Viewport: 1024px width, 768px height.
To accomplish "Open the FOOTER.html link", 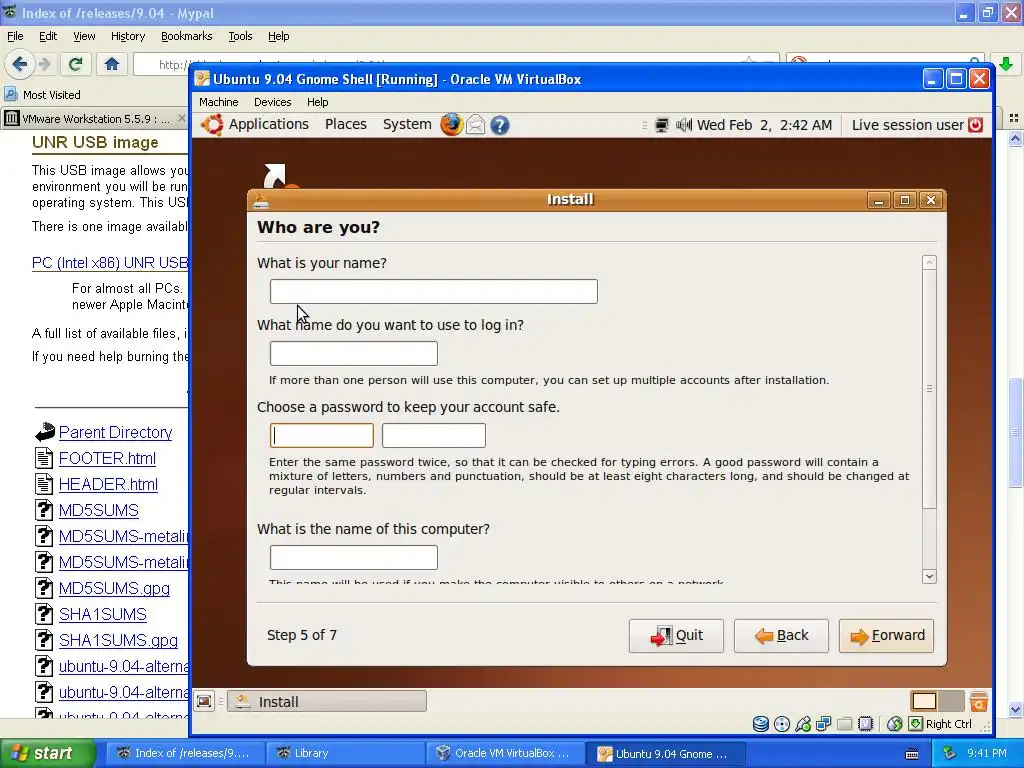I will tap(107, 458).
